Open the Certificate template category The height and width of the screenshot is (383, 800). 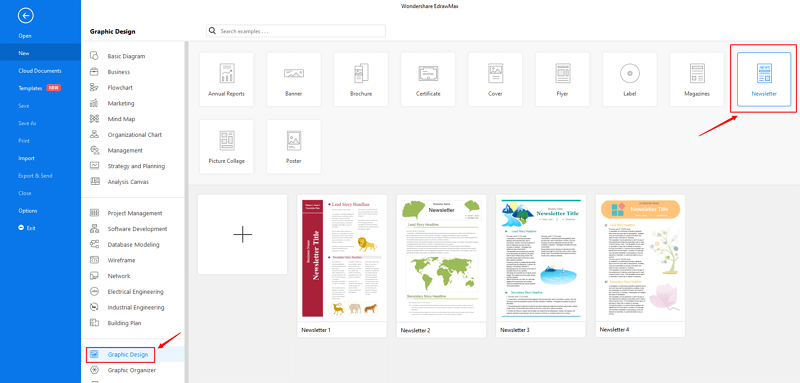(x=428, y=79)
